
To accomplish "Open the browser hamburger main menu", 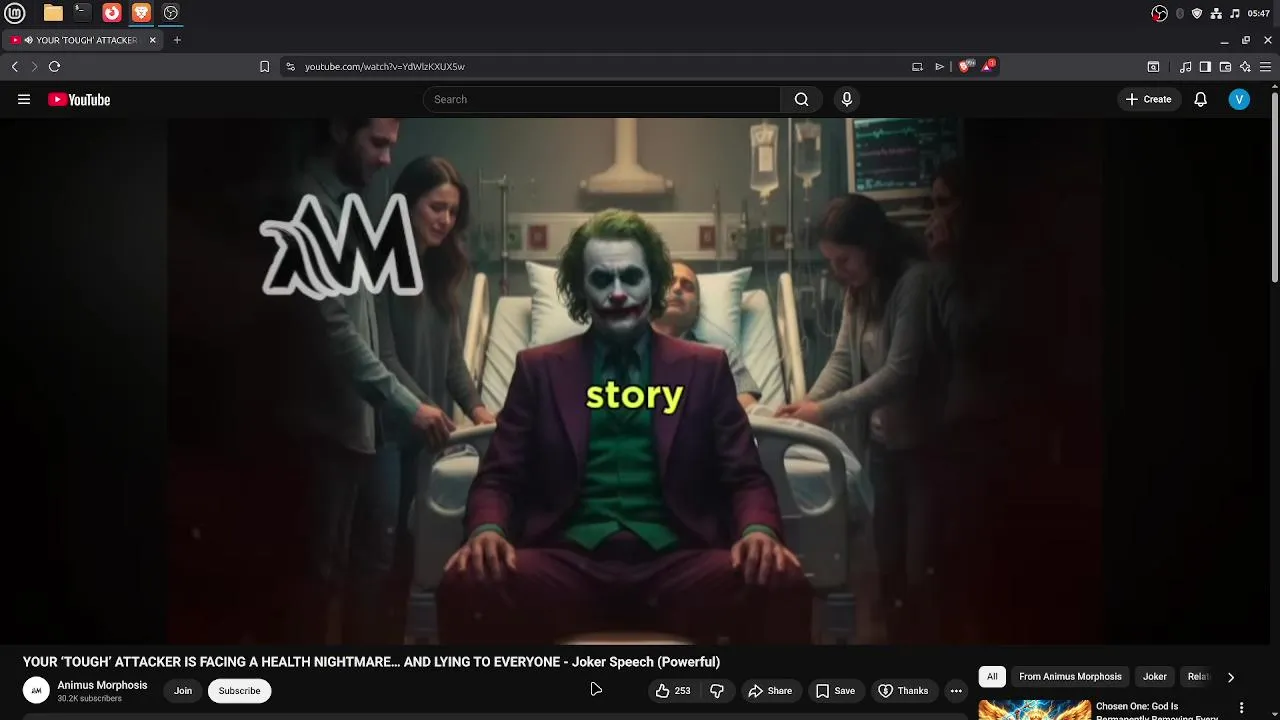I will 1265,67.
